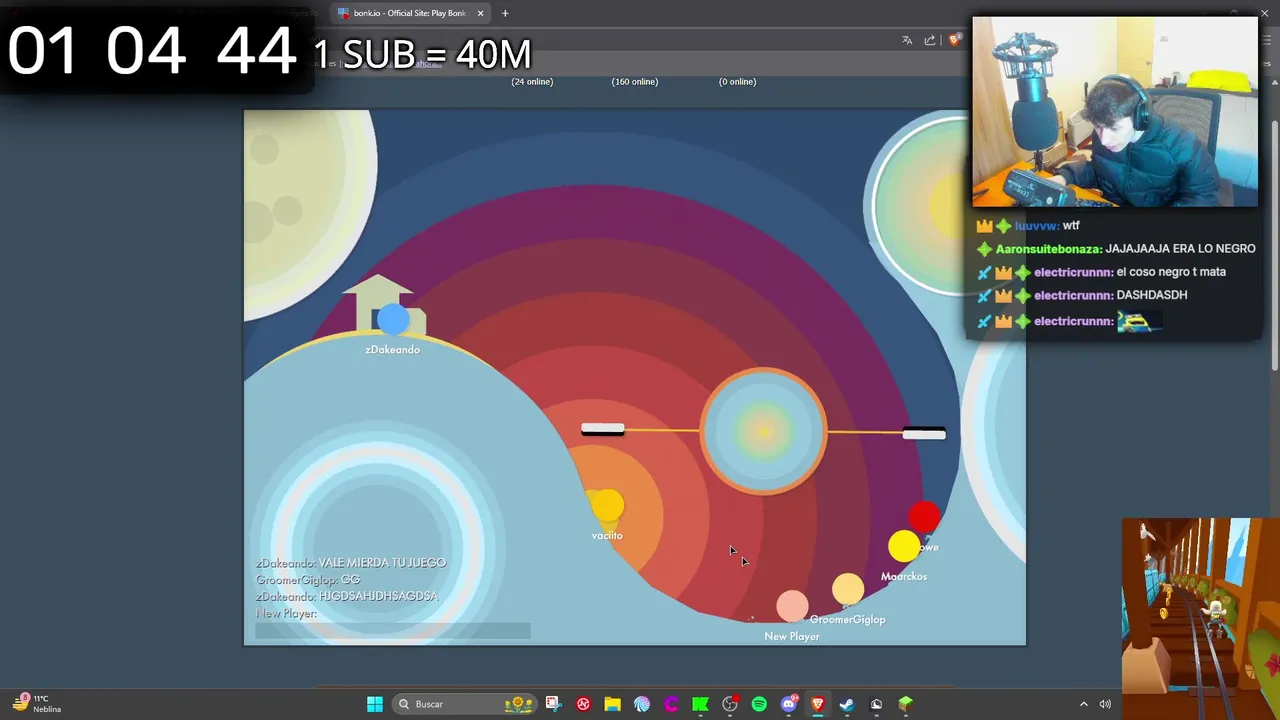Show hidden system tray icons
The image size is (1280, 720).
[1083, 704]
